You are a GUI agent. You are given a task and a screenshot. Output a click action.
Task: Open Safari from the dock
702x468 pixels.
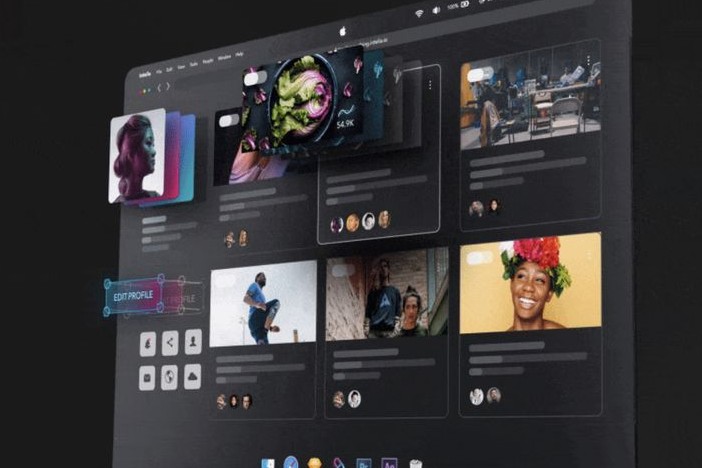click(x=291, y=463)
